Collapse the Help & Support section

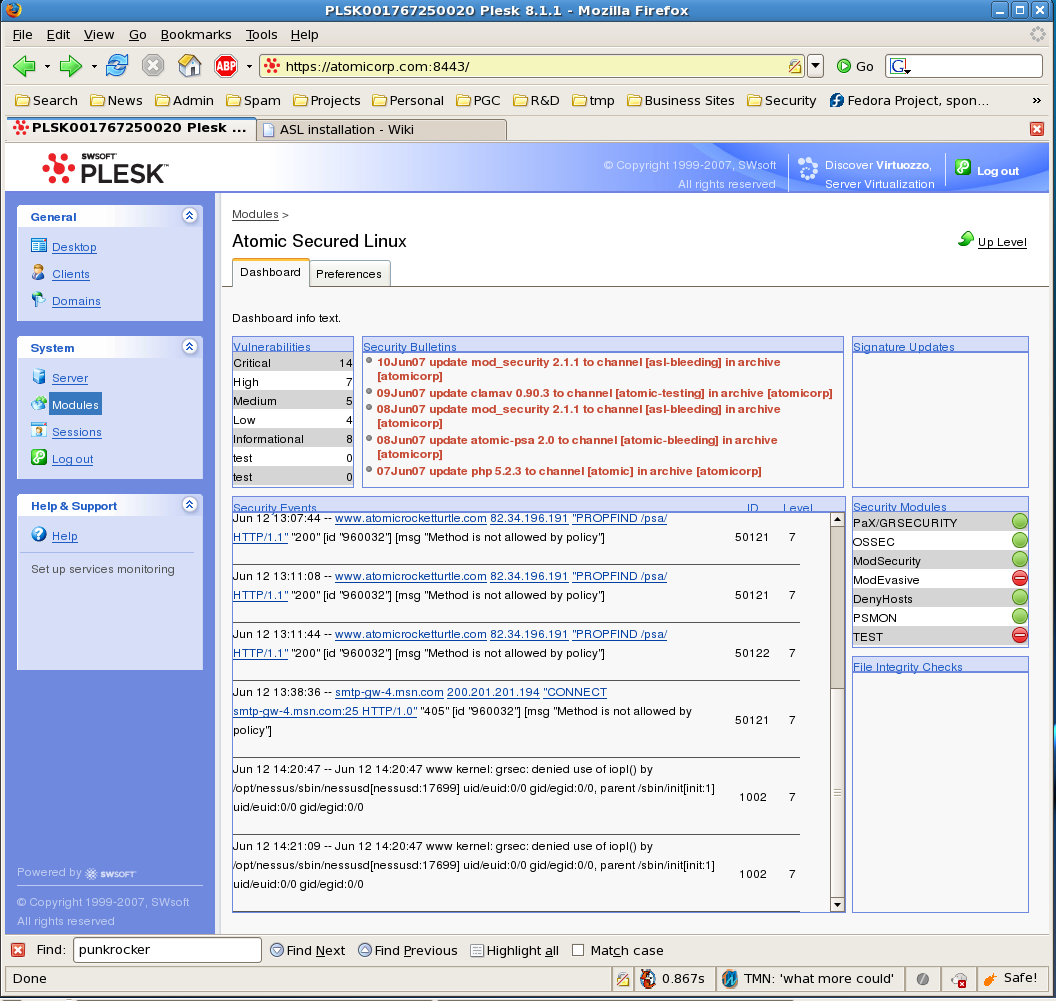(189, 506)
